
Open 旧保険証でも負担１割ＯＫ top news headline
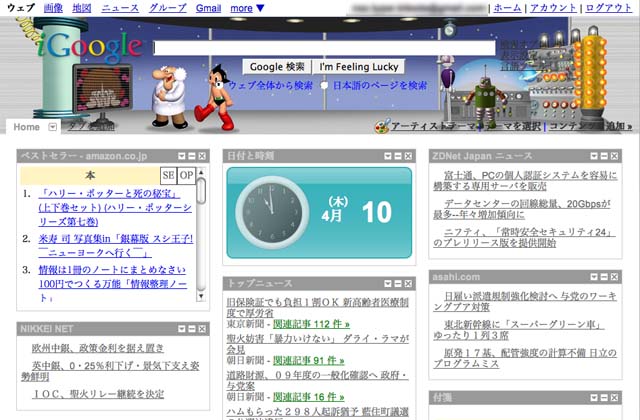[x=318, y=307]
